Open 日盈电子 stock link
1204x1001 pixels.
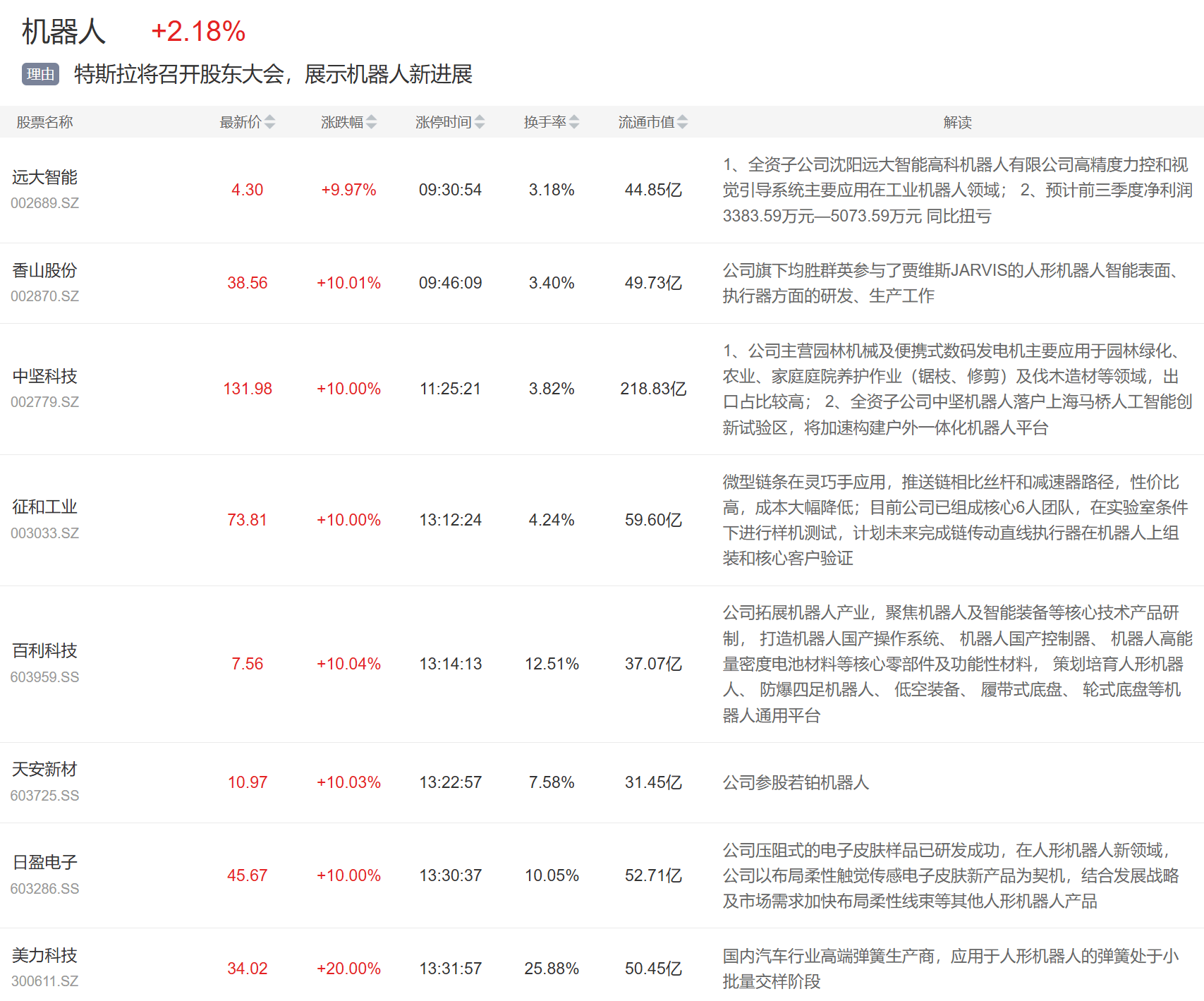pyautogui.click(x=44, y=862)
